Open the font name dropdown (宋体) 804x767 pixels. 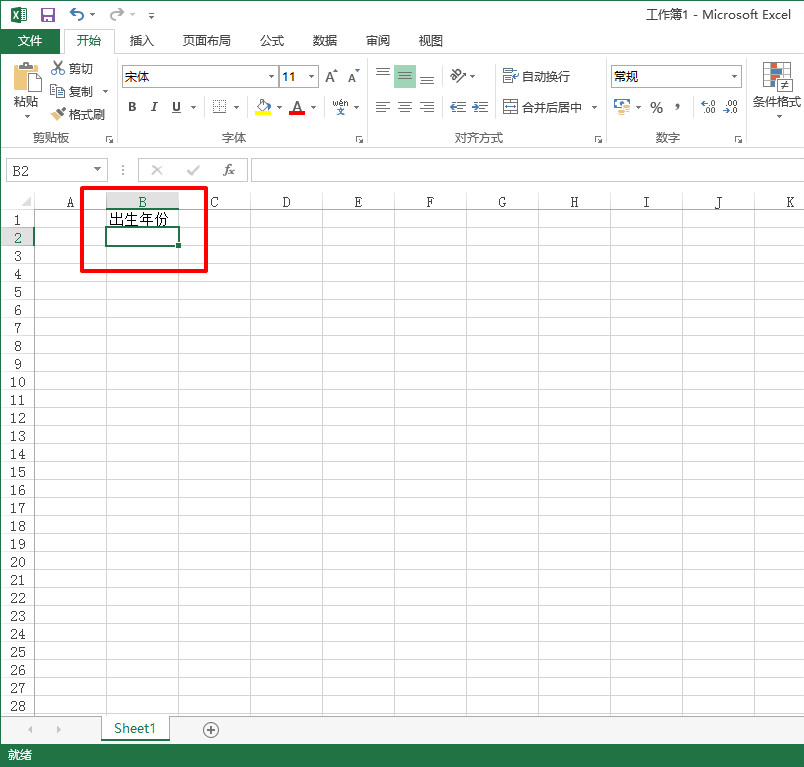pos(271,77)
